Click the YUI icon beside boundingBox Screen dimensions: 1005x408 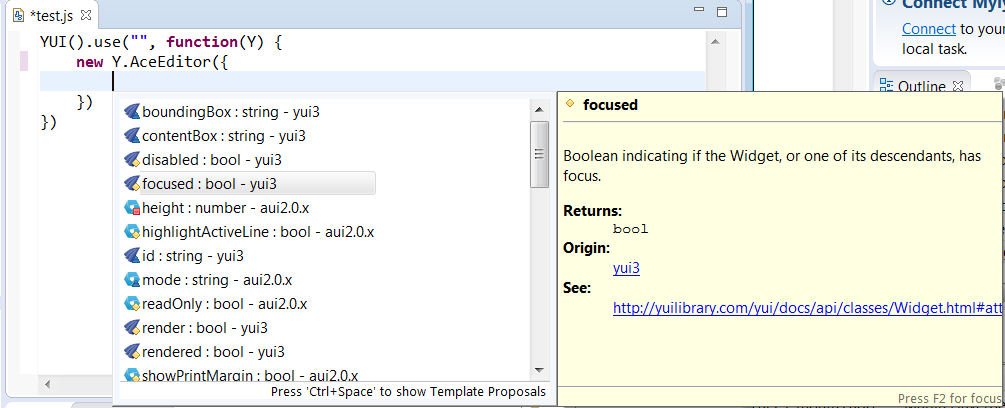point(132,112)
